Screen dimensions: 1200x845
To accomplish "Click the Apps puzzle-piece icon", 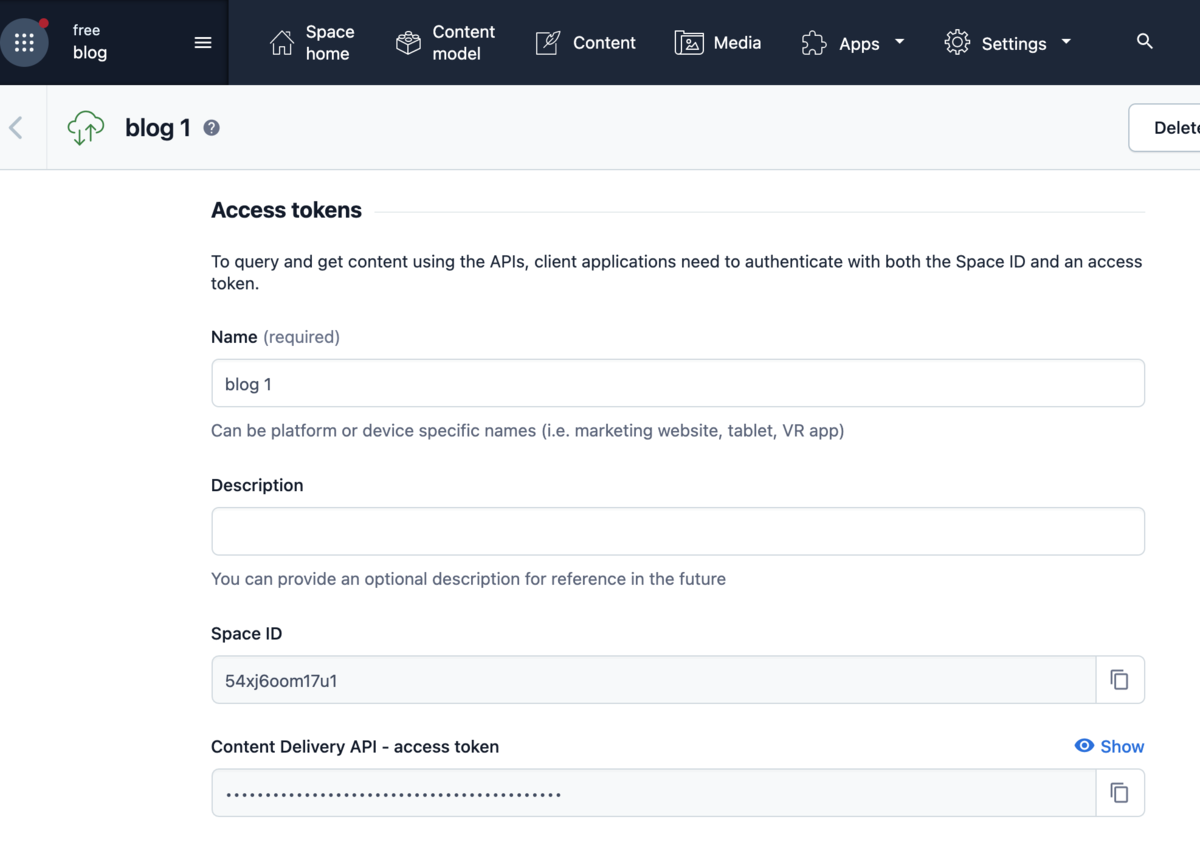I will point(813,42).
